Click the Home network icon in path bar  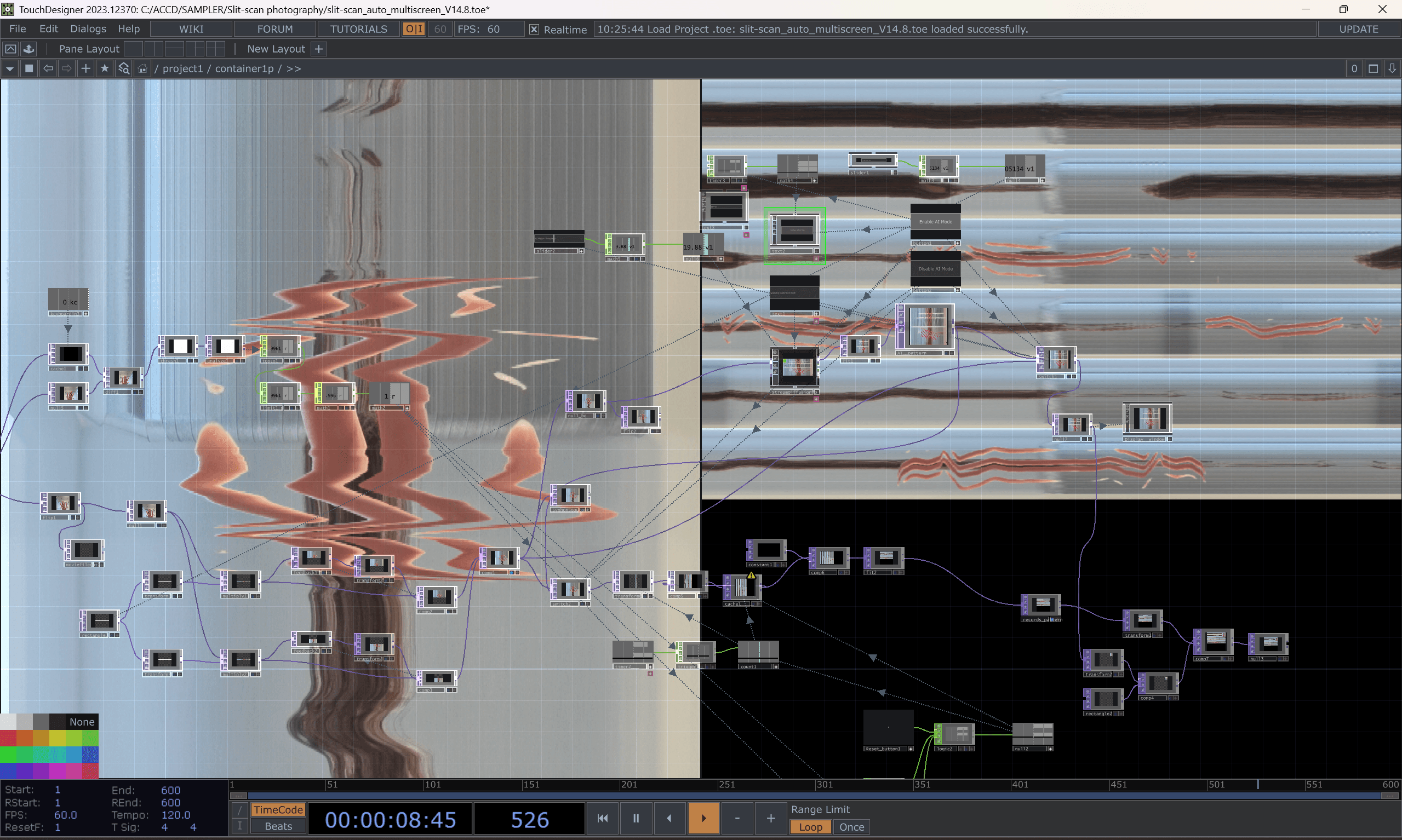142,68
